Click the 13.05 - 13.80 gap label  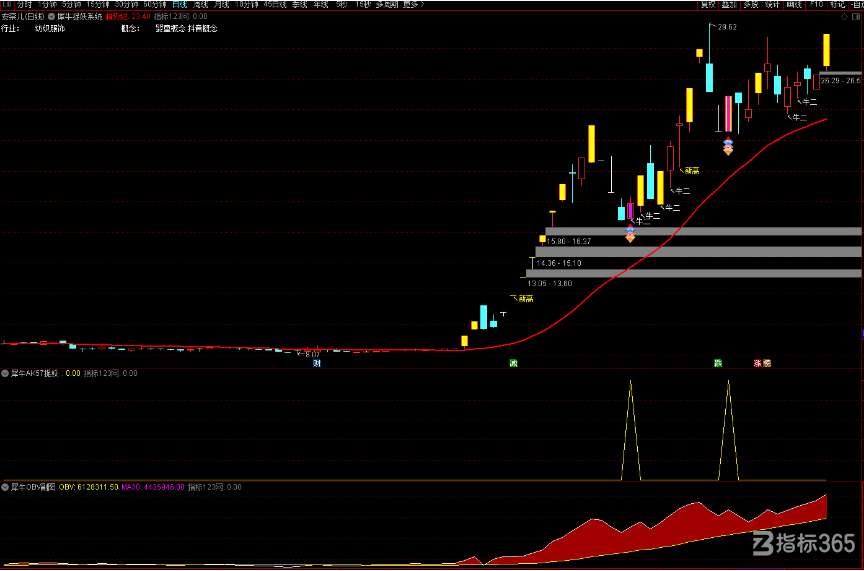pos(550,283)
